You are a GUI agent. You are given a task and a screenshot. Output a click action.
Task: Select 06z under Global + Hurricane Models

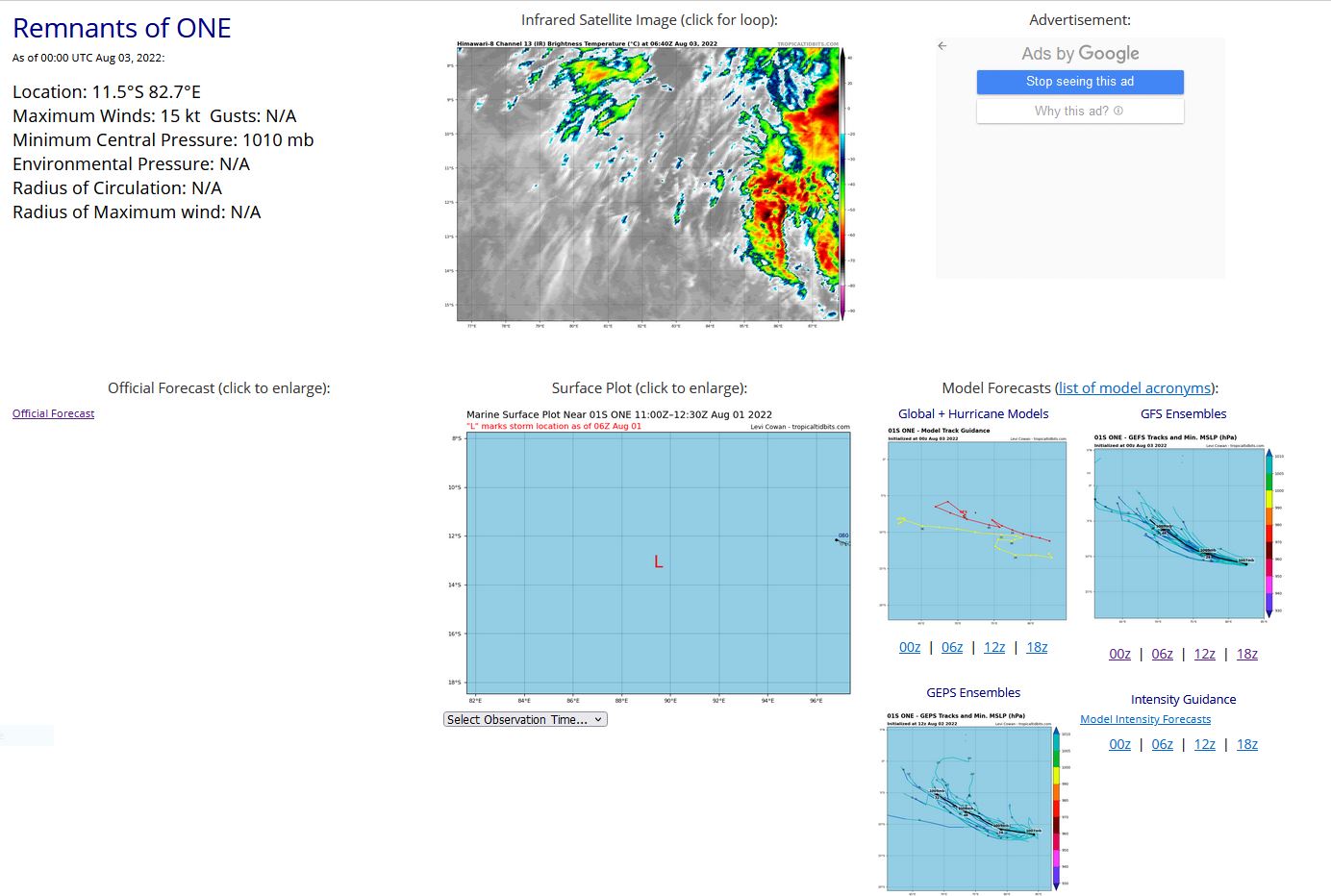[x=952, y=647]
